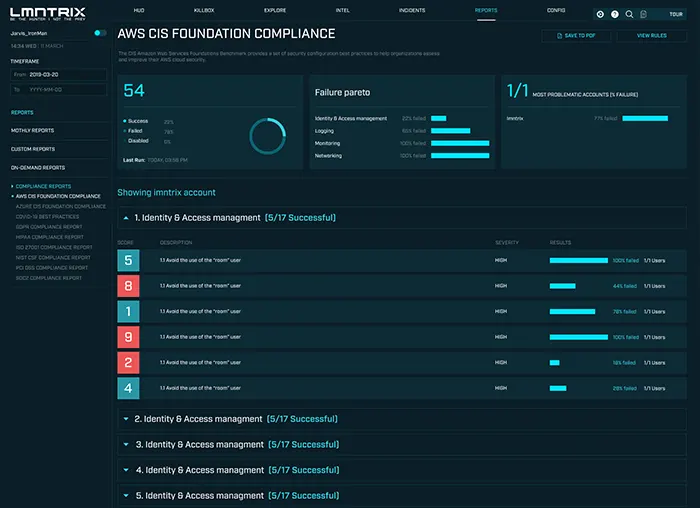
Task: Select GDPR Compliance Report
Action: tap(49, 227)
